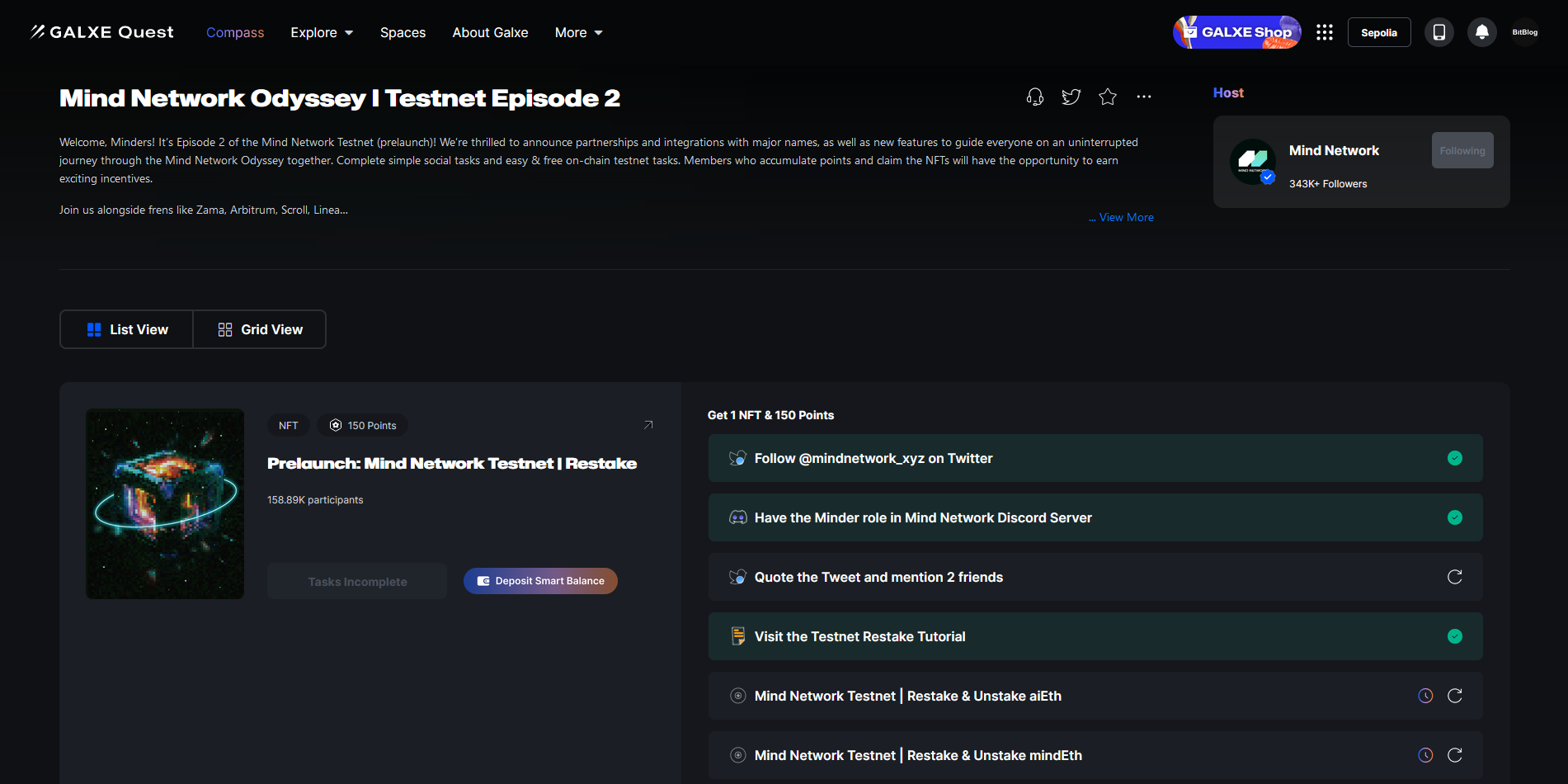Image resolution: width=1568 pixels, height=784 pixels.
Task: Open quest details via arrow icon
Action: click(648, 425)
